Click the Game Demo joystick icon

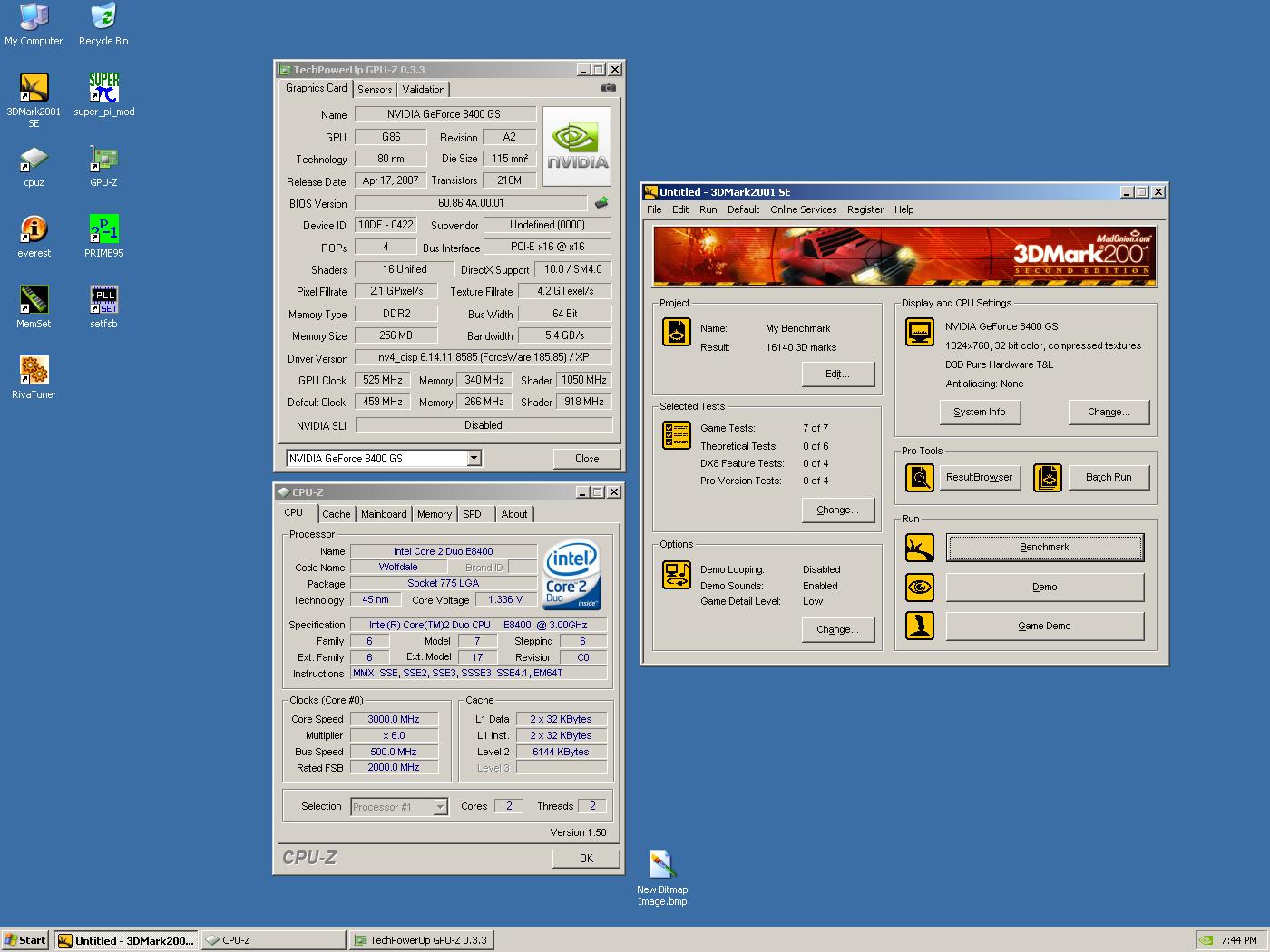point(920,626)
